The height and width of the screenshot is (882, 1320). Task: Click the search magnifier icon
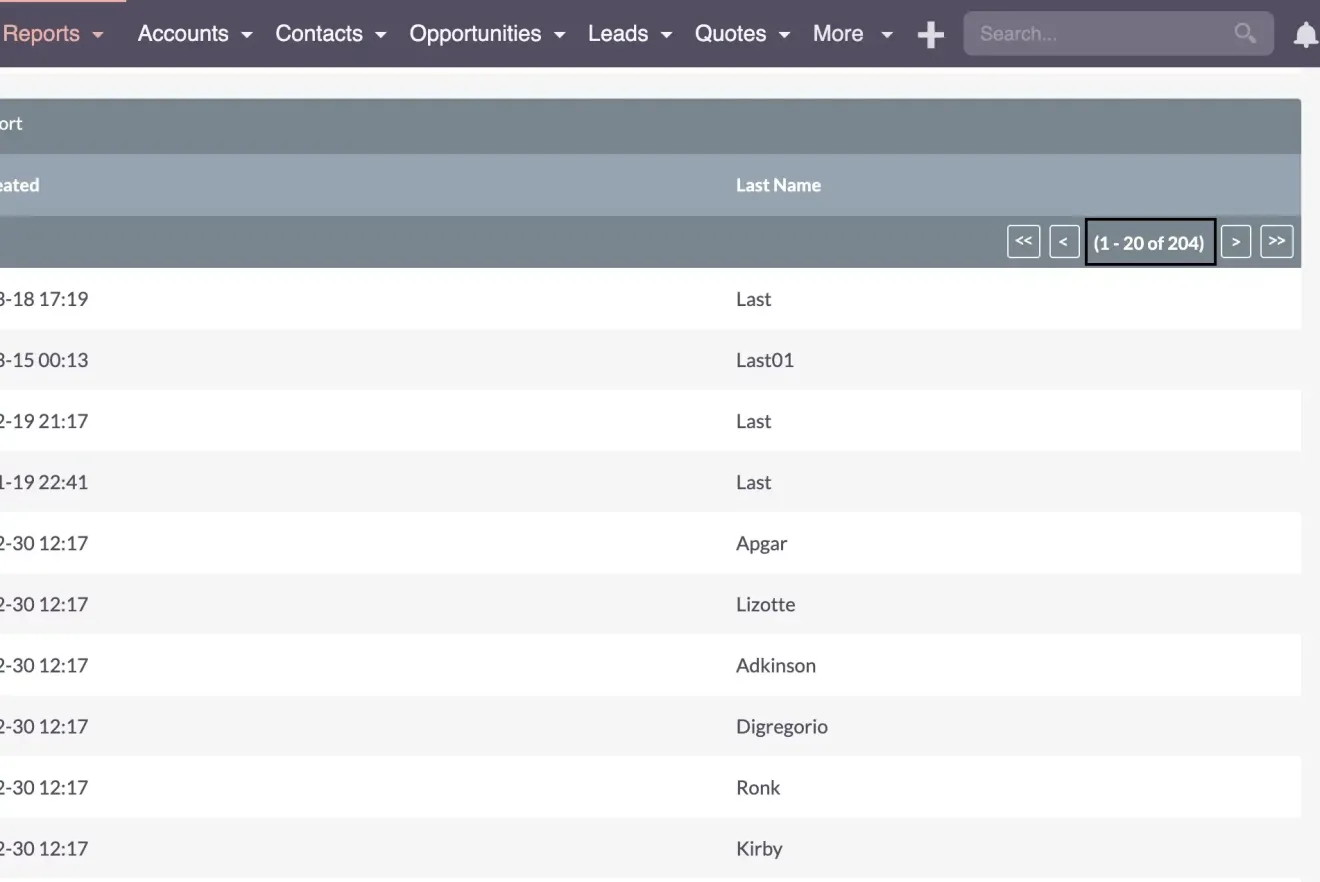click(1245, 33)
